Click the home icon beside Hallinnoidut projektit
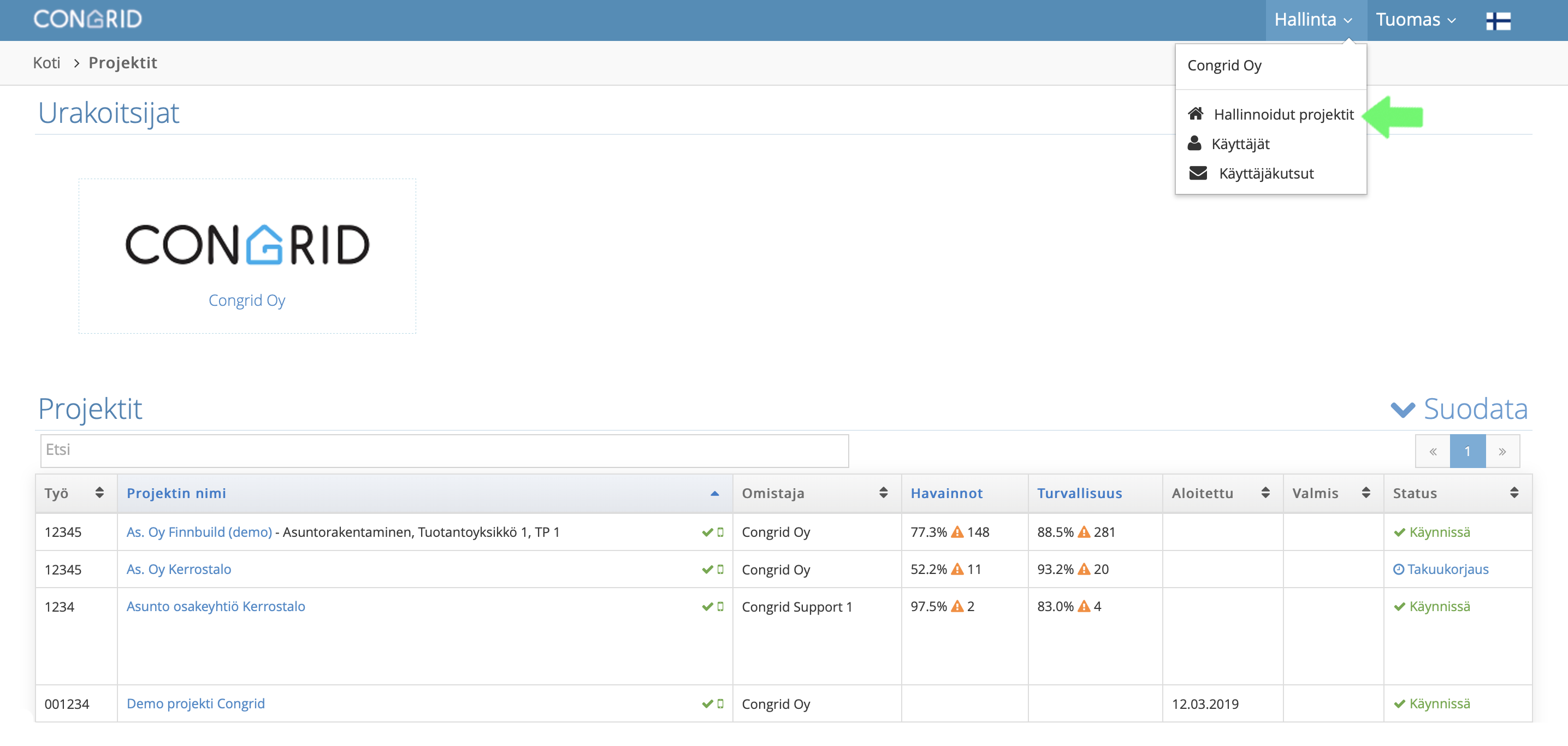Viewport: 1568px width, 746px height. click(x=1195, y=114)
